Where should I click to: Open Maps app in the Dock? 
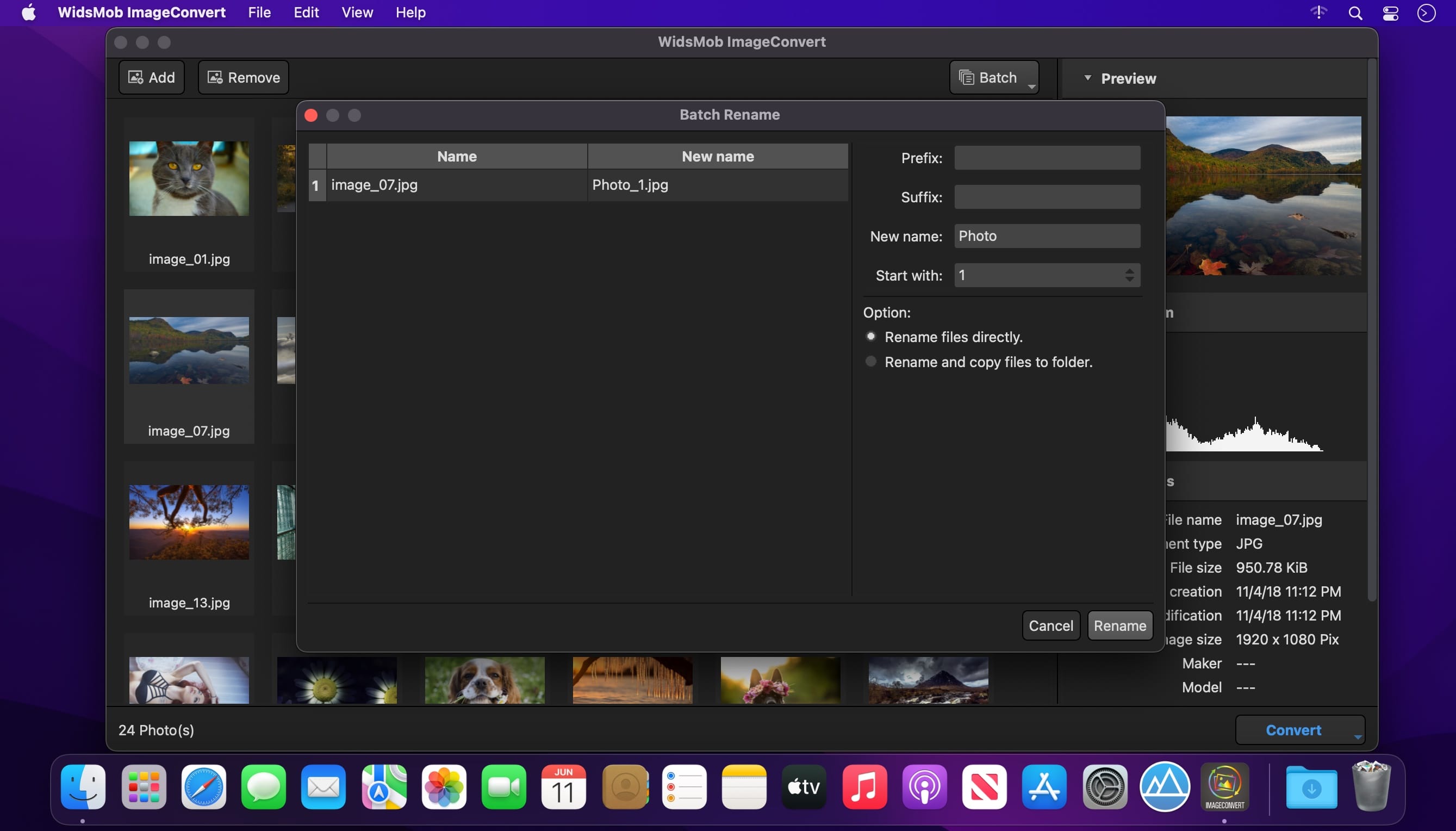pos(384,787)
